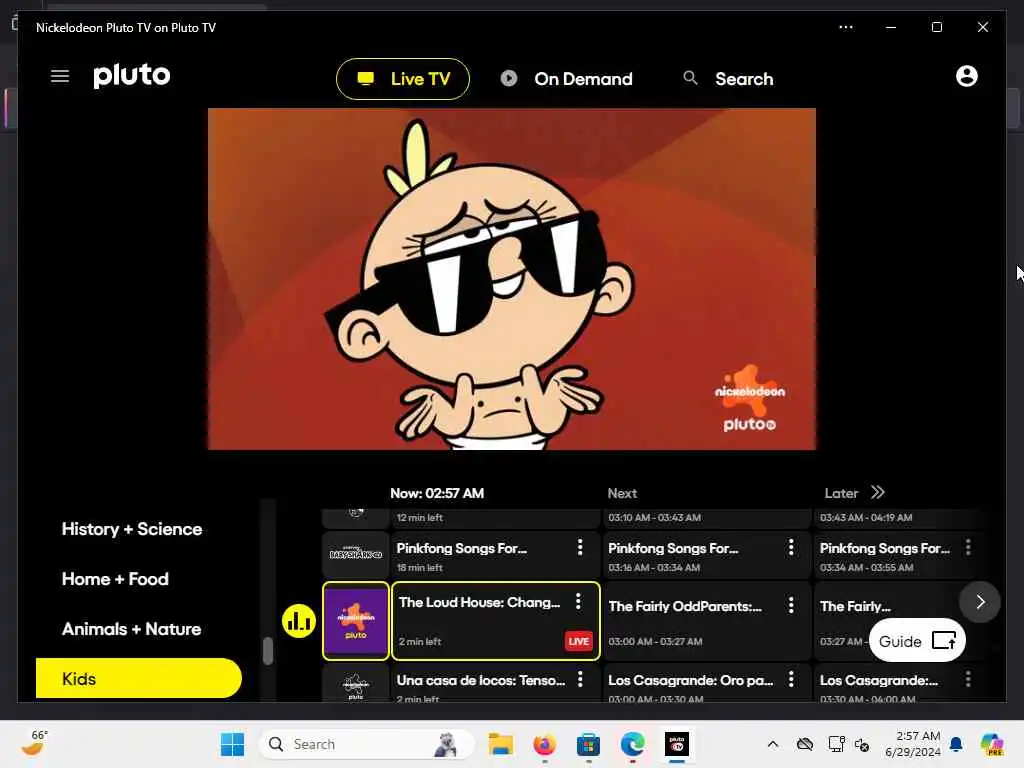Screen dimensions: 1024x768
Task: Advance guide with right arrow button
Action: coord(980,602)
